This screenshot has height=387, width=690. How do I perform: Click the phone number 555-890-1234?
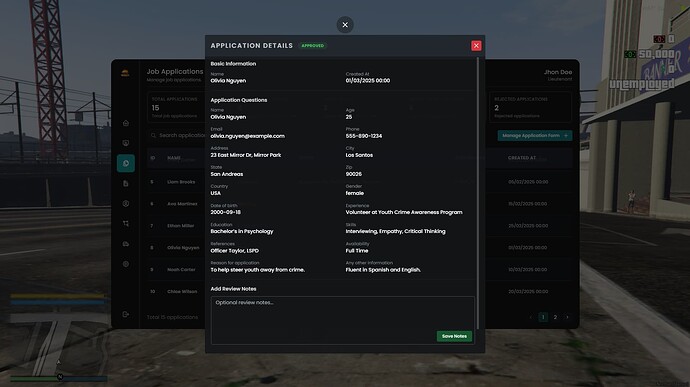coord(363,136)
